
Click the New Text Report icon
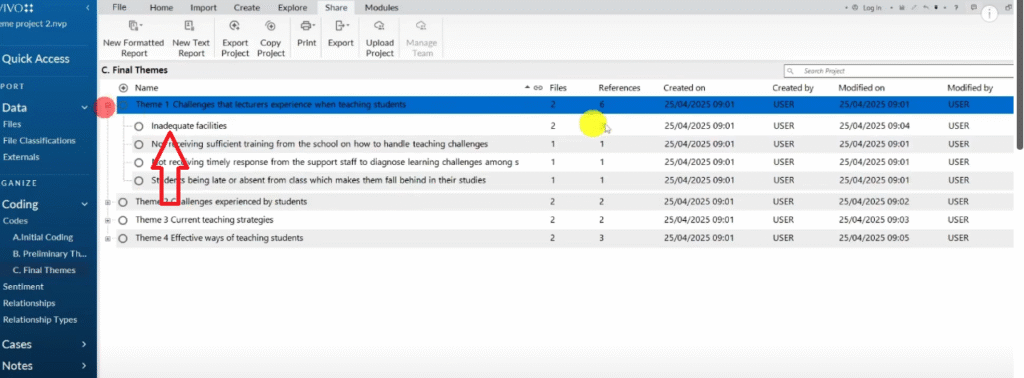coord(190,26)
